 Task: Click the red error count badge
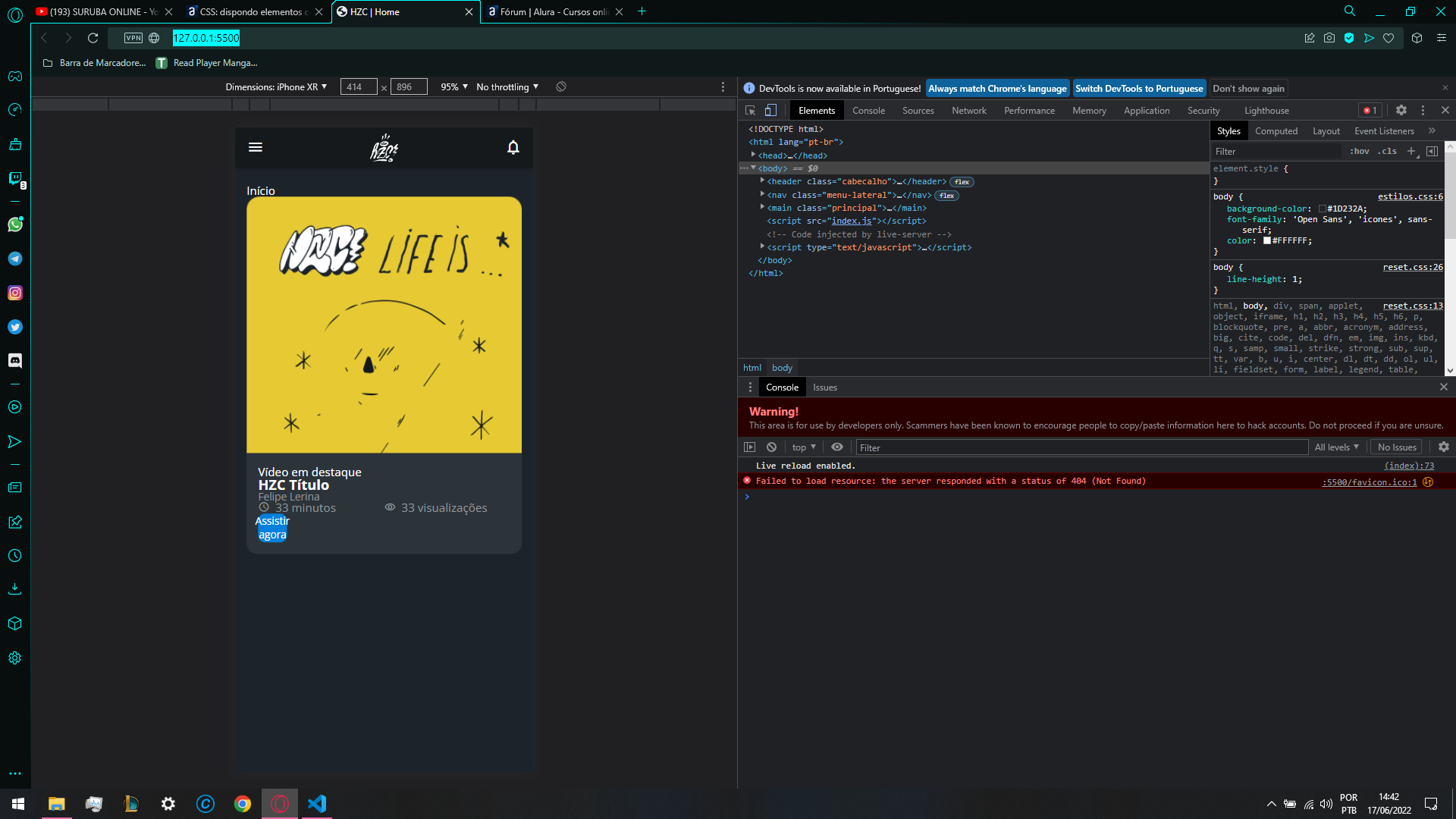click(1370, 111)
